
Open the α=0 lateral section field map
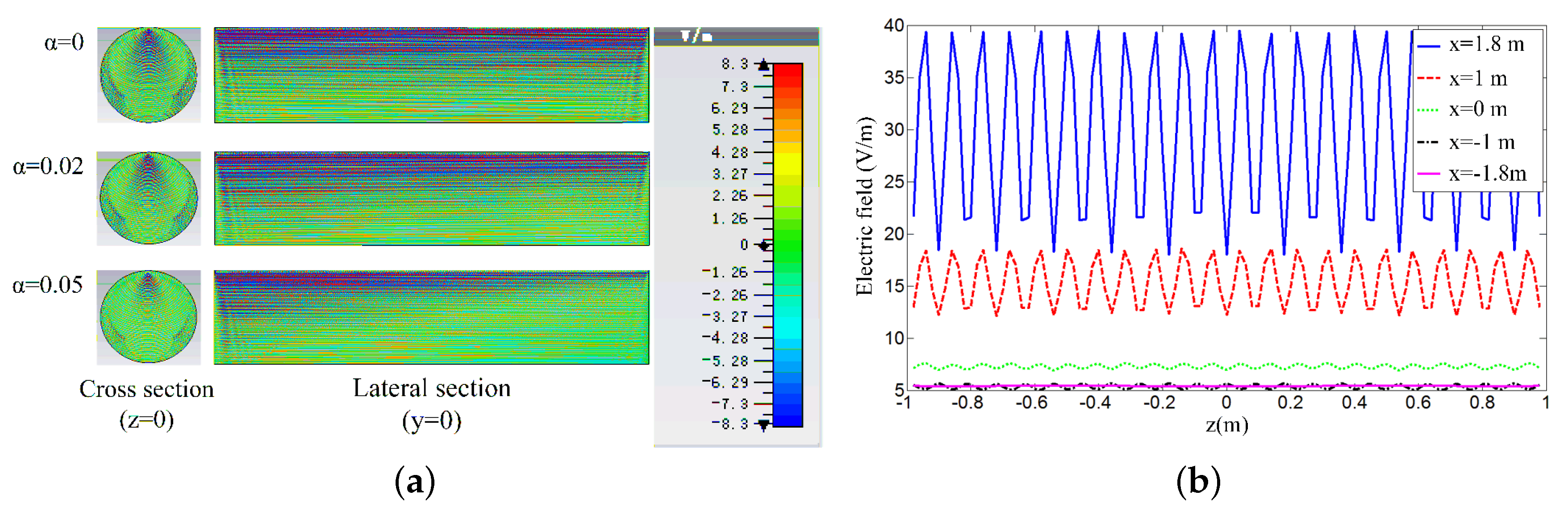(x=432, y=75)
